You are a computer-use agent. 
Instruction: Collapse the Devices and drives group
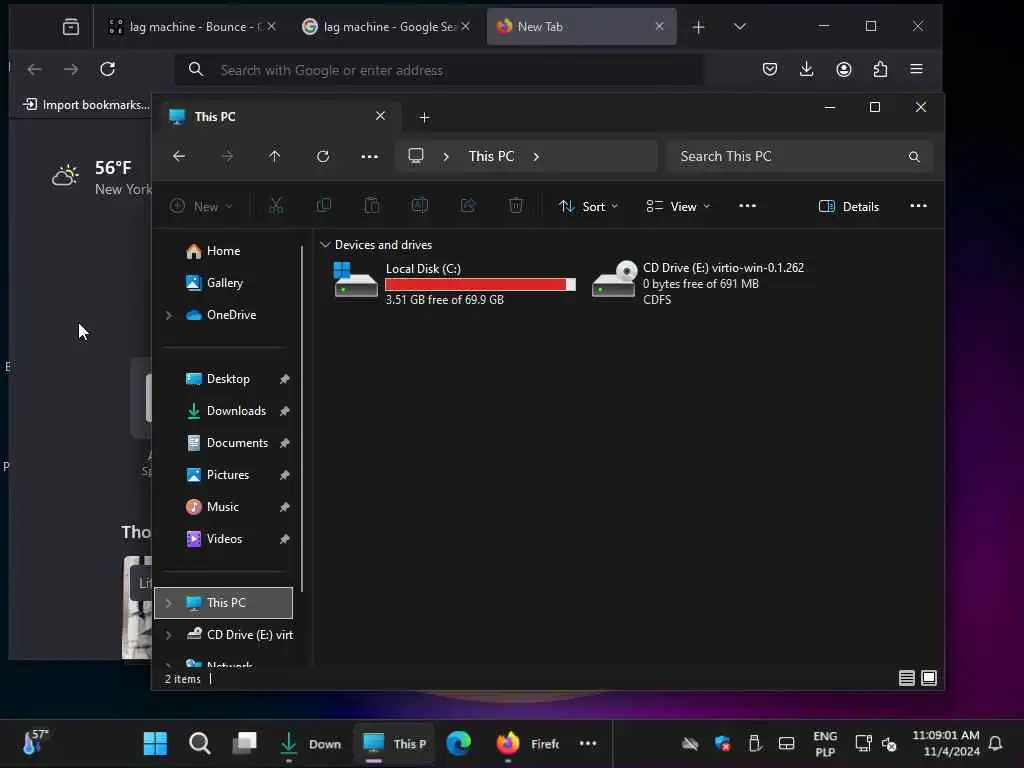point(325,245)
